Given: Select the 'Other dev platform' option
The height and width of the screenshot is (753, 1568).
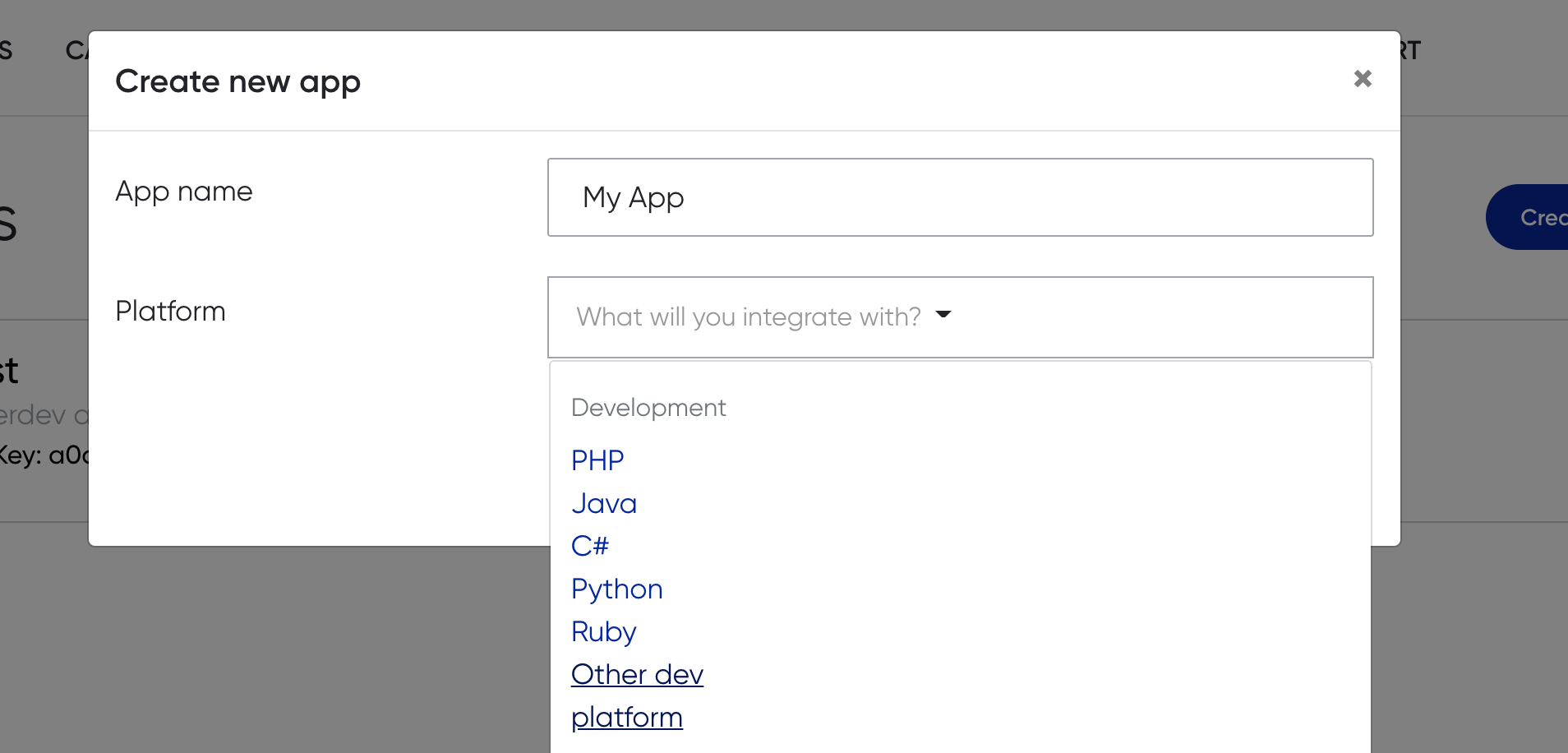Looking at the screenshot, I should coord(637,675).
